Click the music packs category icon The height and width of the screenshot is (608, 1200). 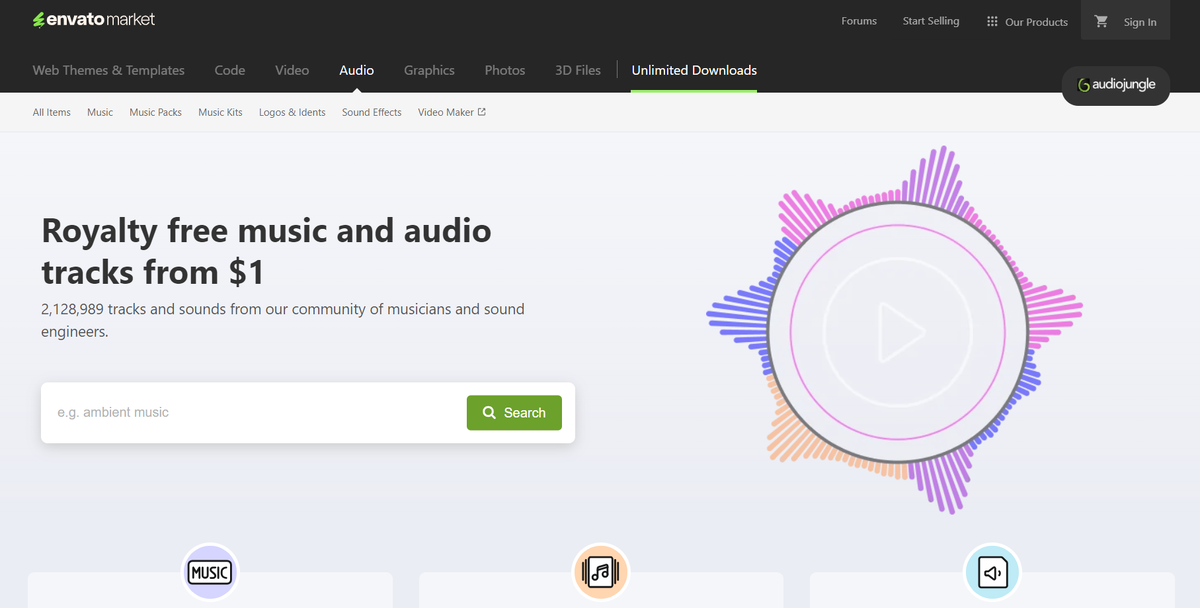tap(601, 572)
